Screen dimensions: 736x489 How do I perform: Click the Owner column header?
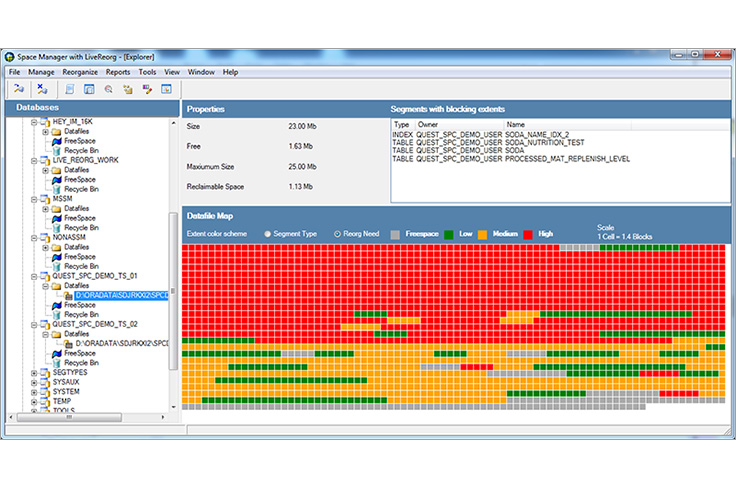tap(459, 124)
